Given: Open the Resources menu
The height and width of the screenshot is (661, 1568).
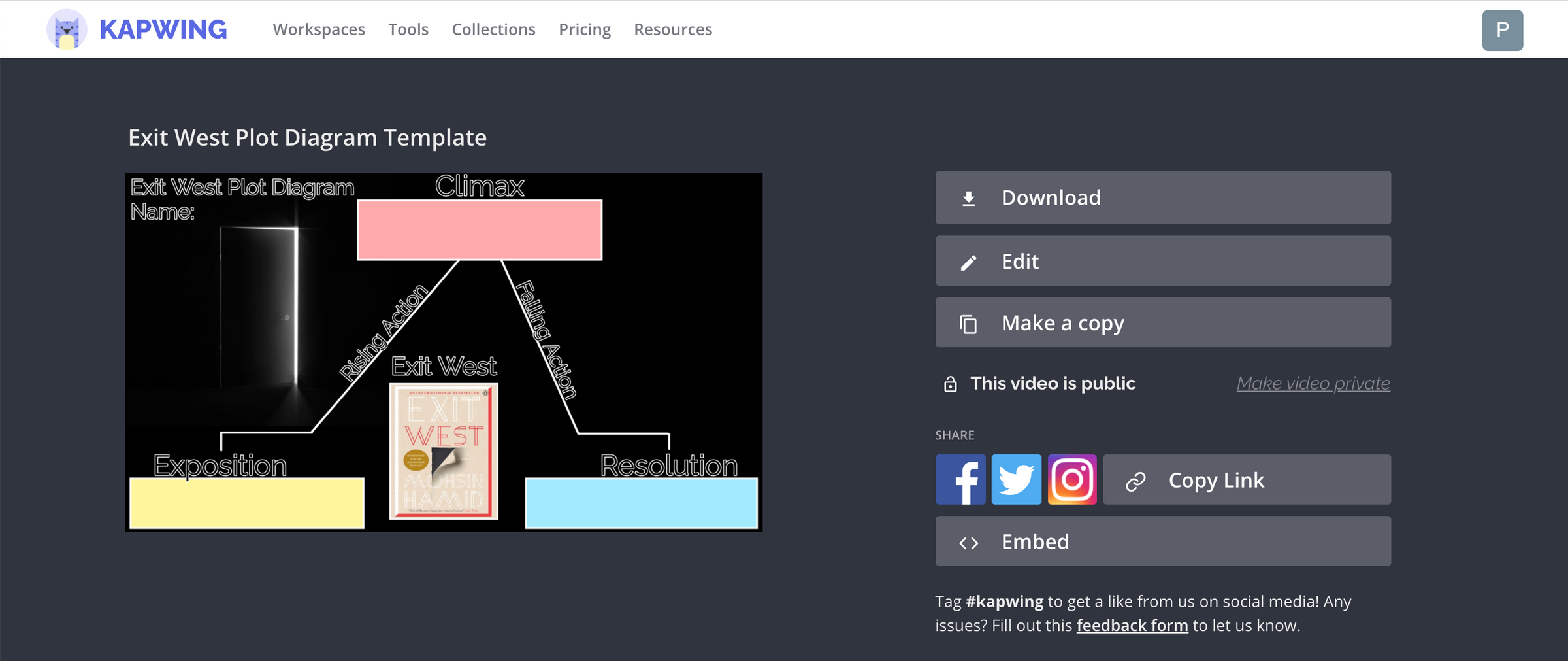Looking at the screenshot, I should pyautogui.click(x=673, y=29).
